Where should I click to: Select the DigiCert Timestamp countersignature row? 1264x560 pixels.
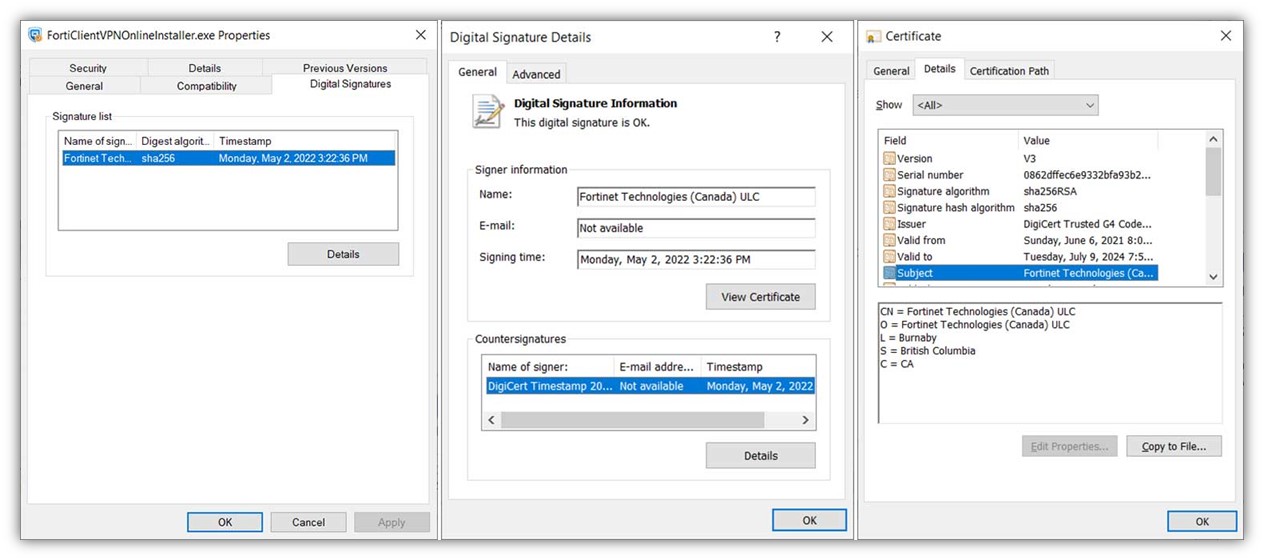click(x=650, y=386)
